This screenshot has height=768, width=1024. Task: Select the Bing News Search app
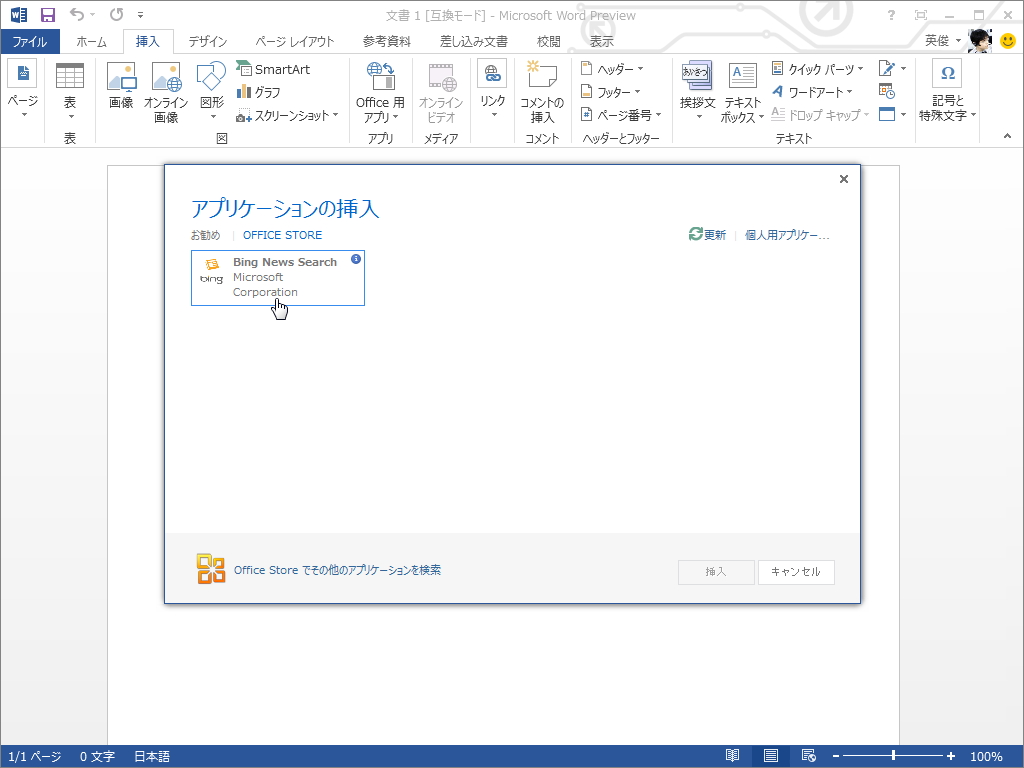(x=277, y=277)
